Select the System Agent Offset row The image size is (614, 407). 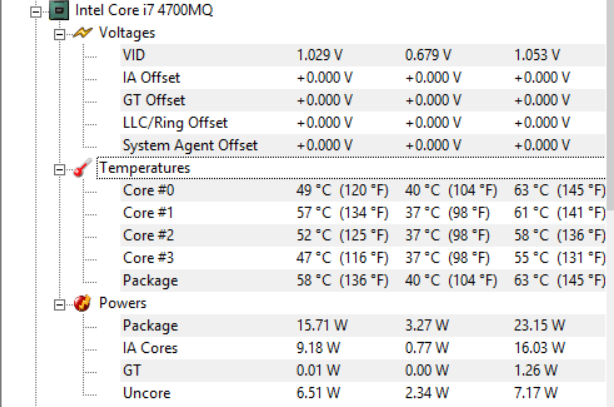coord(189,146)
